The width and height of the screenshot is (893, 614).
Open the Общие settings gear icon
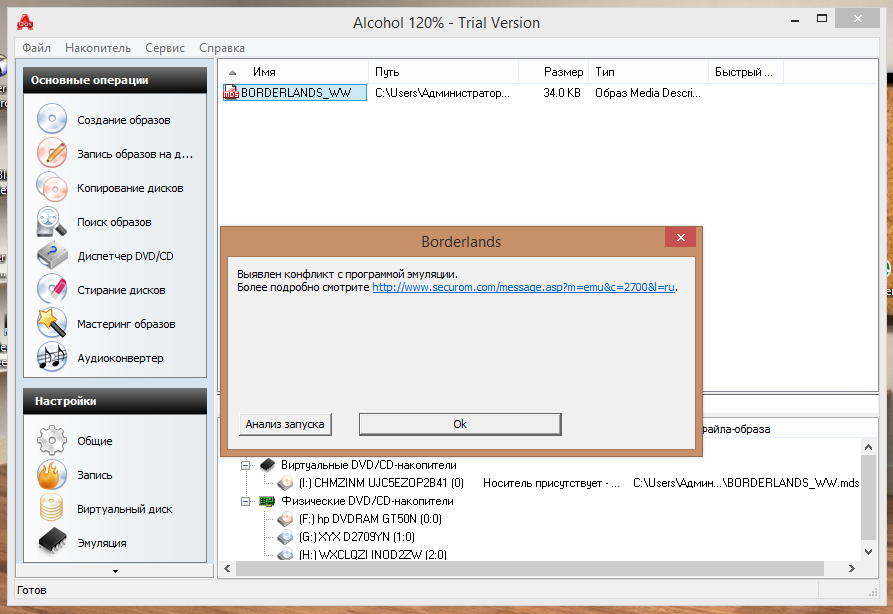coord(52,440)
